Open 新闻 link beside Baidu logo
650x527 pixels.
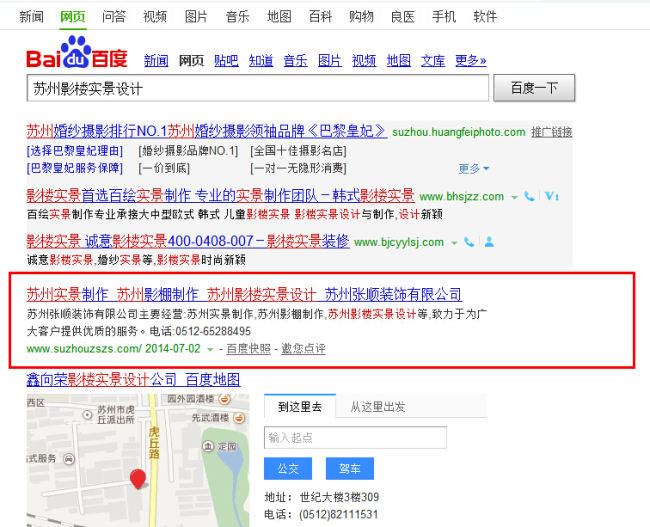pyautogui.click(x=156, y=61)
